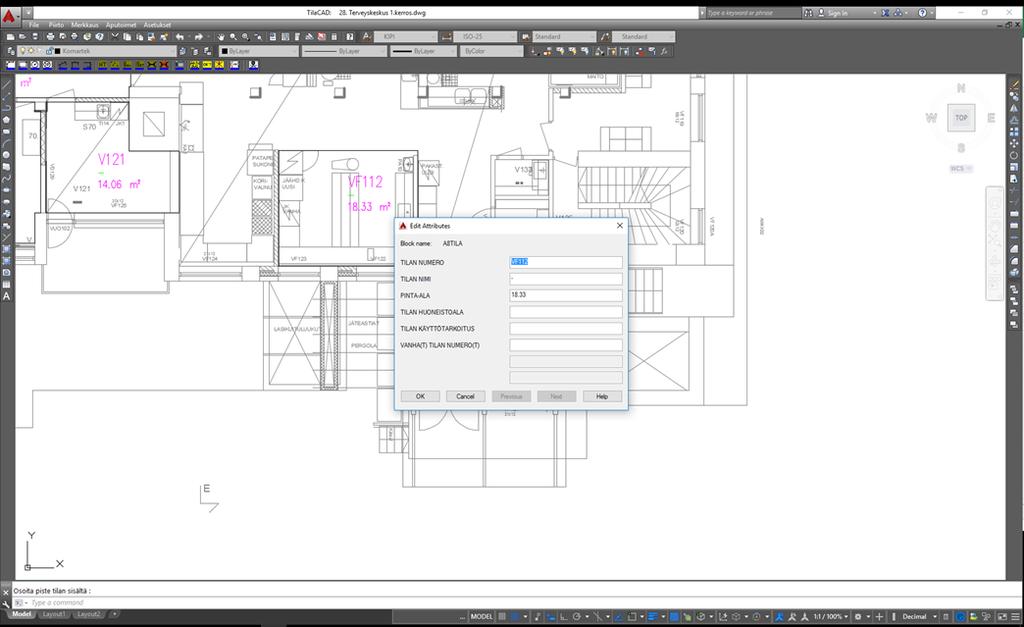Toggle object snap in status bar
The height and width of the screenshot is (627, 1024).
coord(632,617)
